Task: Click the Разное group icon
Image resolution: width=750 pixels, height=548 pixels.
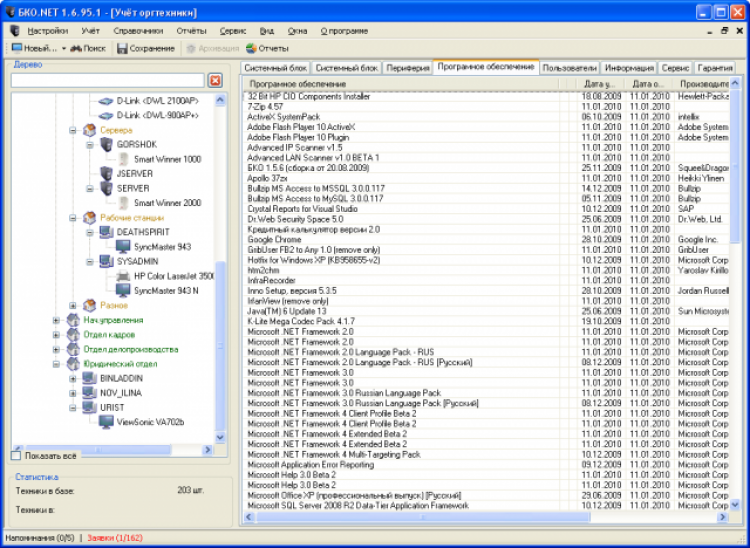Action: click(89, 305)
